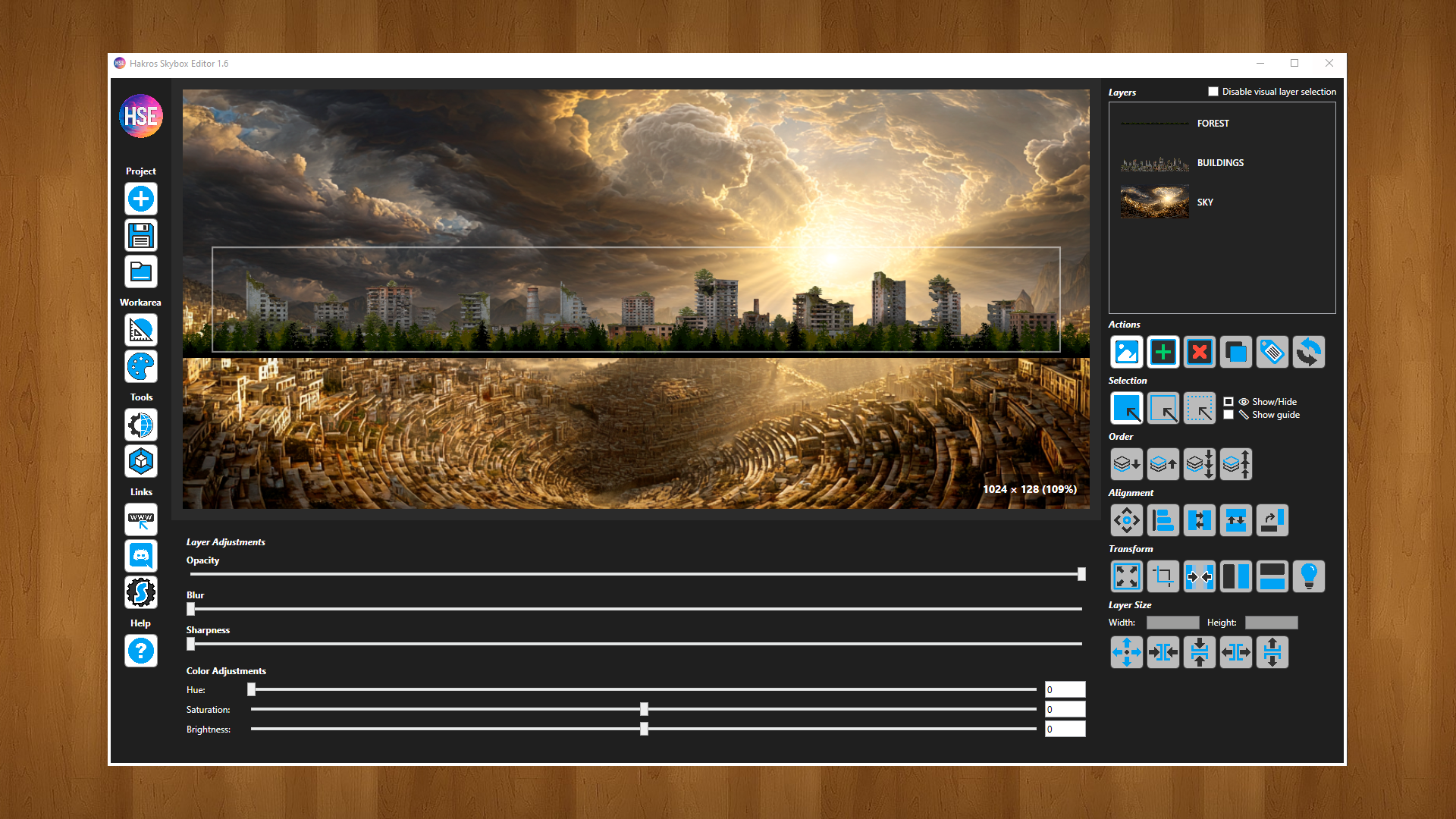Screen dimensions: 1456x819
Task: Select the BUILDINGS layer in Layers list
Action: coord(1219,163)
